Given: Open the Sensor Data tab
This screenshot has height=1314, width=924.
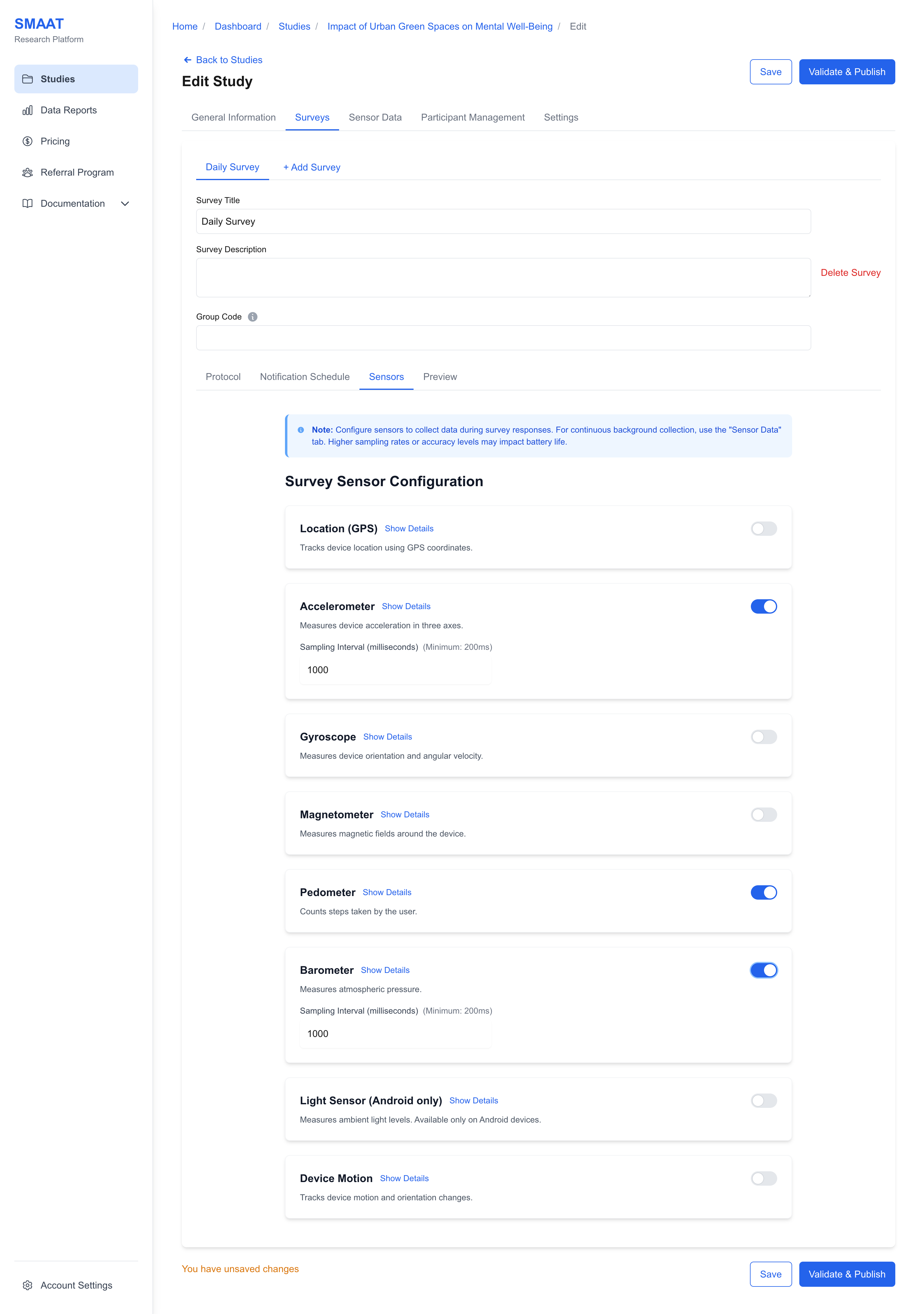Looking at the screenshot, I should point(375,118).
